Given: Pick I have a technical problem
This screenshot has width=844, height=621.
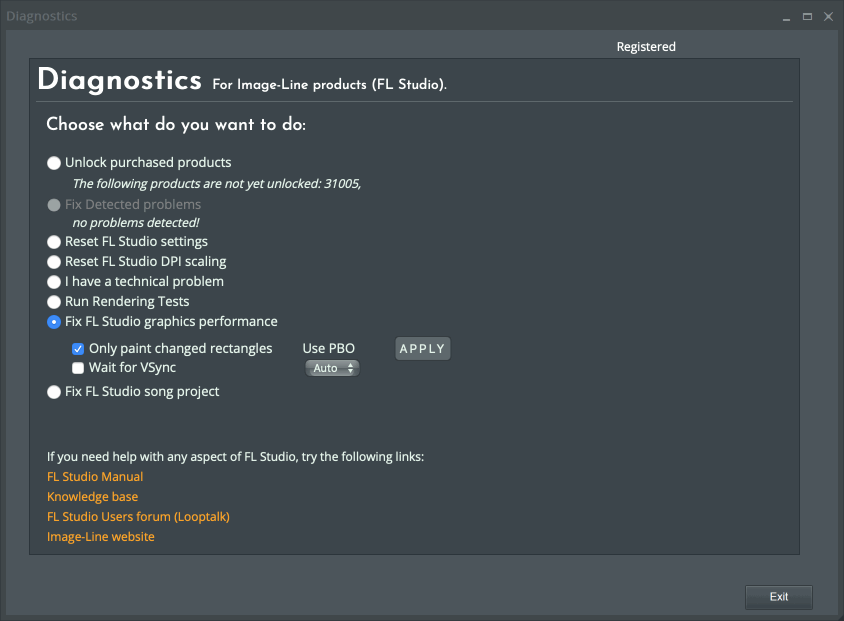Looking at the screenshot, I should coord(54,282).
